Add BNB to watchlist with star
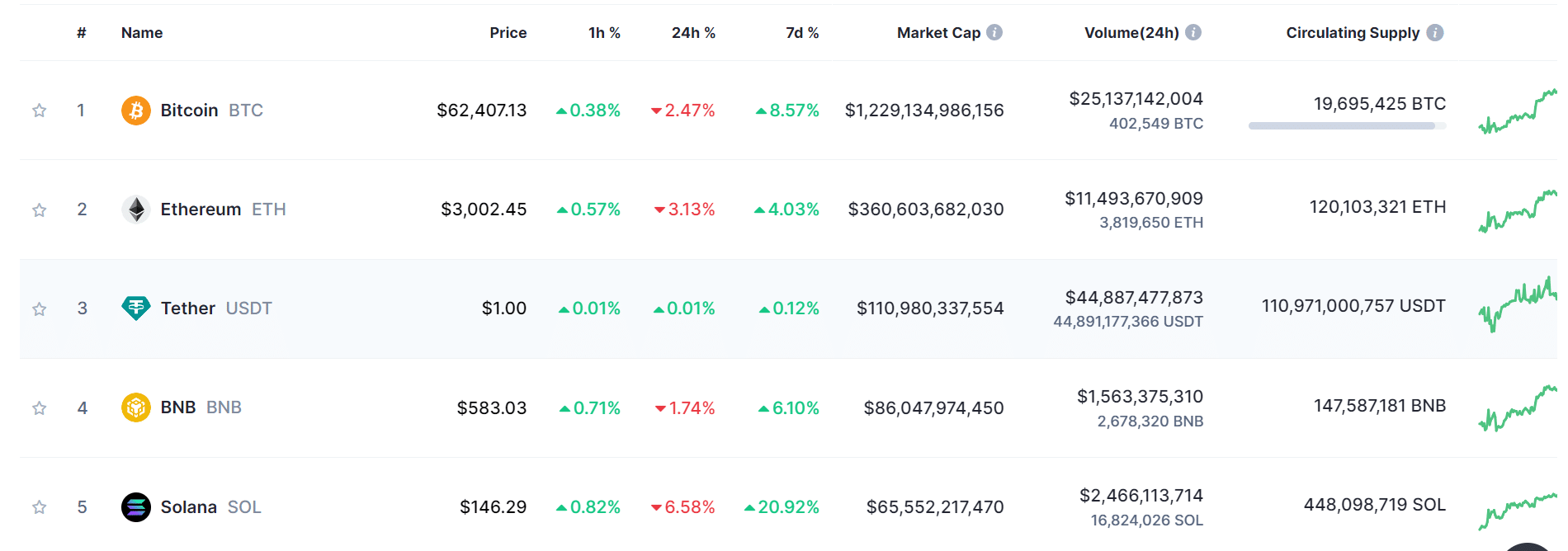 (39, 407)
